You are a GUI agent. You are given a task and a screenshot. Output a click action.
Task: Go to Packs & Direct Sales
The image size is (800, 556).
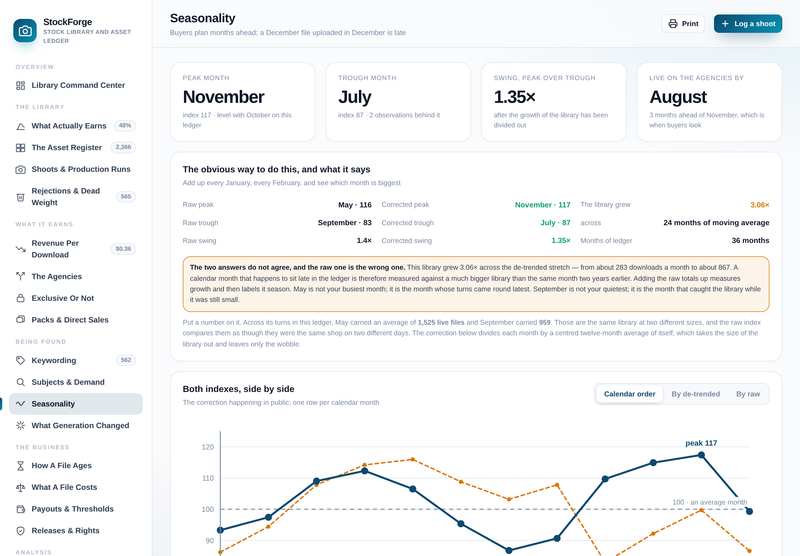(76, 320)
